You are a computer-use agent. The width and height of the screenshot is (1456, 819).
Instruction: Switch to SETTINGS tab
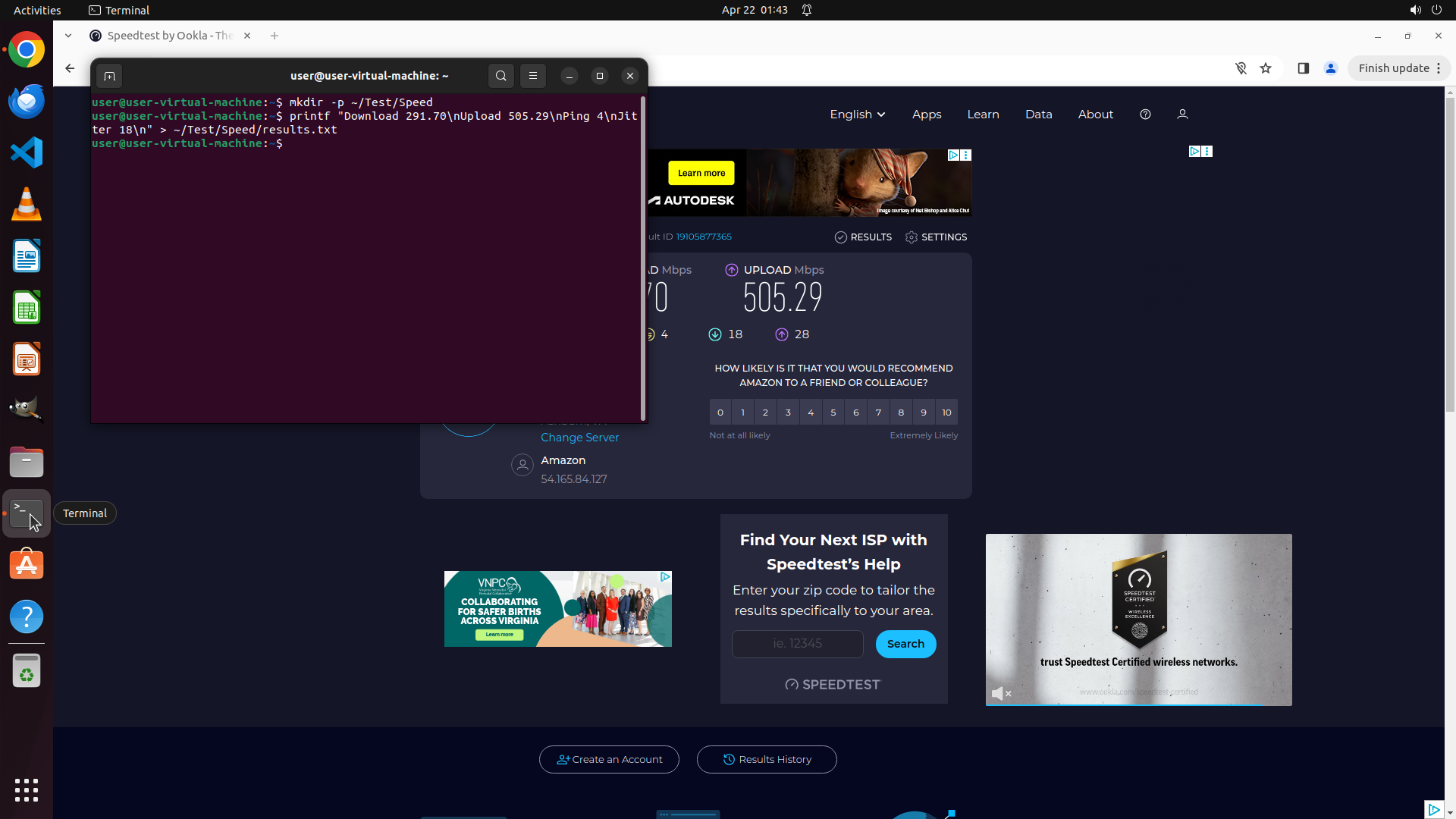coord(936,237)
